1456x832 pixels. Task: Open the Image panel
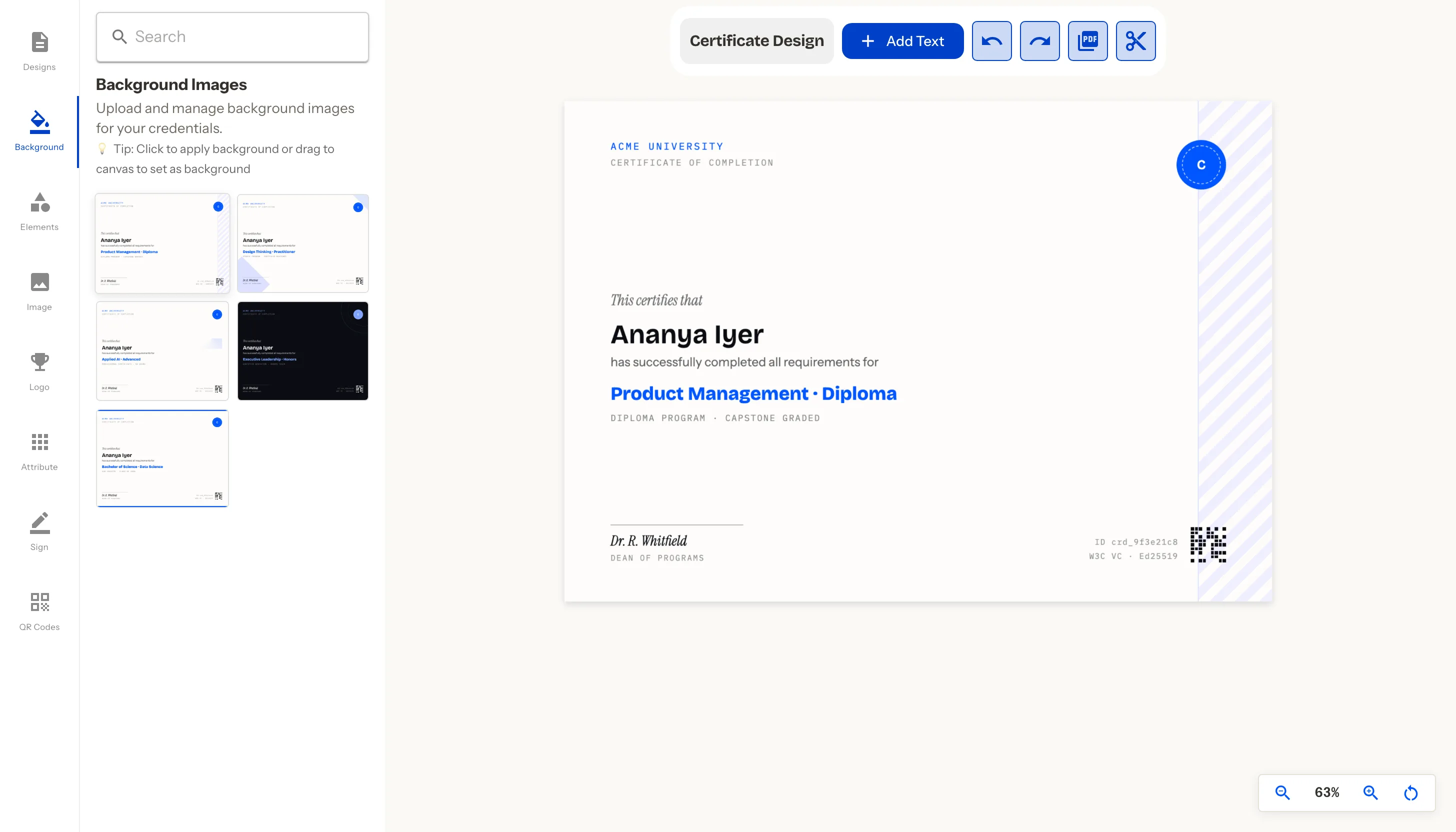(x=39, y=291)
